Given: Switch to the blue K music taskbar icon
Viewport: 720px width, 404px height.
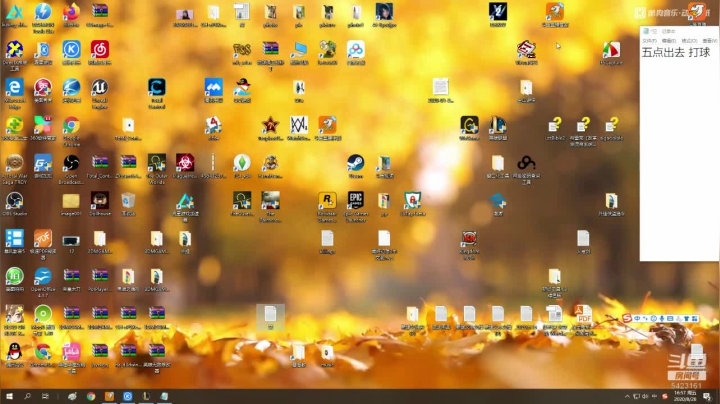Looking at the screenshot, I should click(128, 396).
